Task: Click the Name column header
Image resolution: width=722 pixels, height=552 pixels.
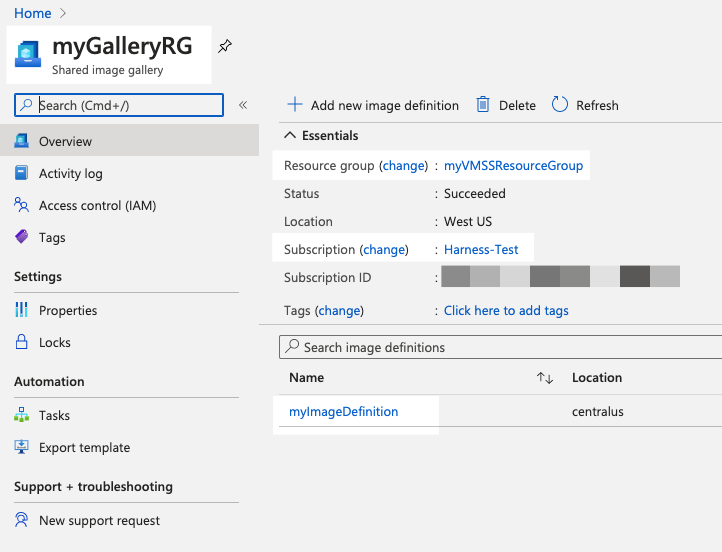Action: pos(307,378)
